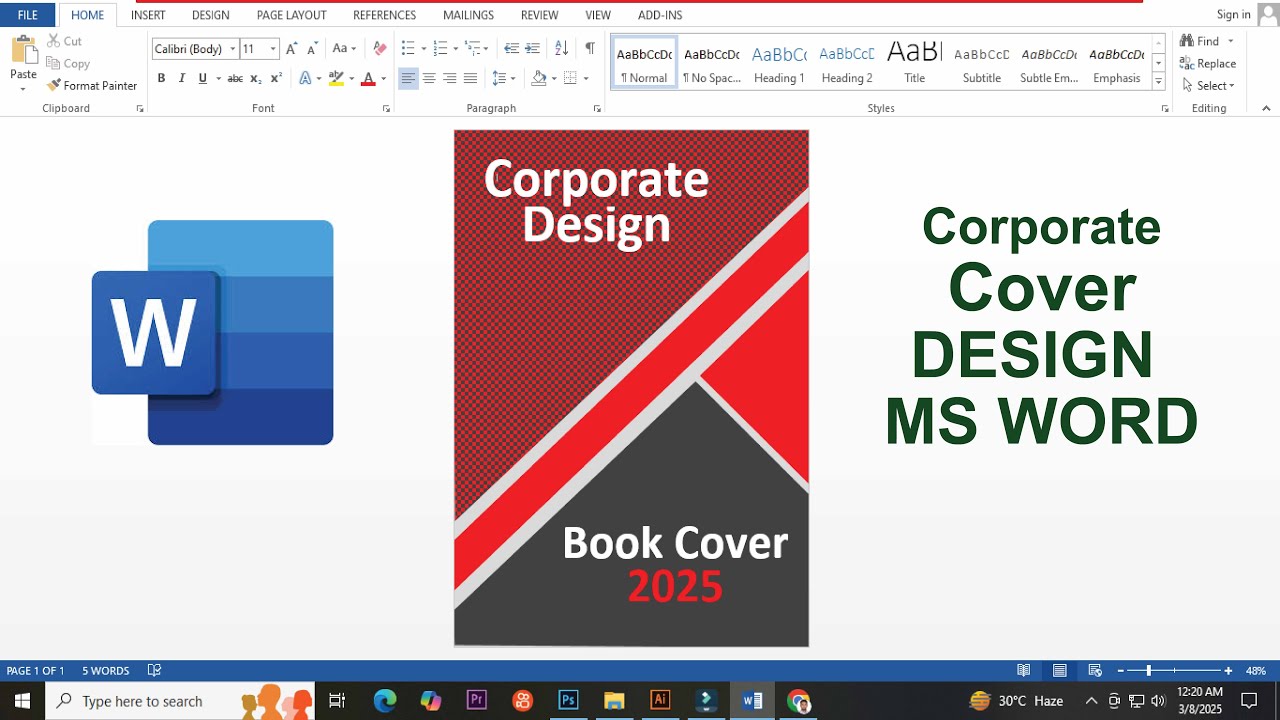Show paragraph marks with pilcrow icon
The image size is (1280, 720).
[590, 48]
